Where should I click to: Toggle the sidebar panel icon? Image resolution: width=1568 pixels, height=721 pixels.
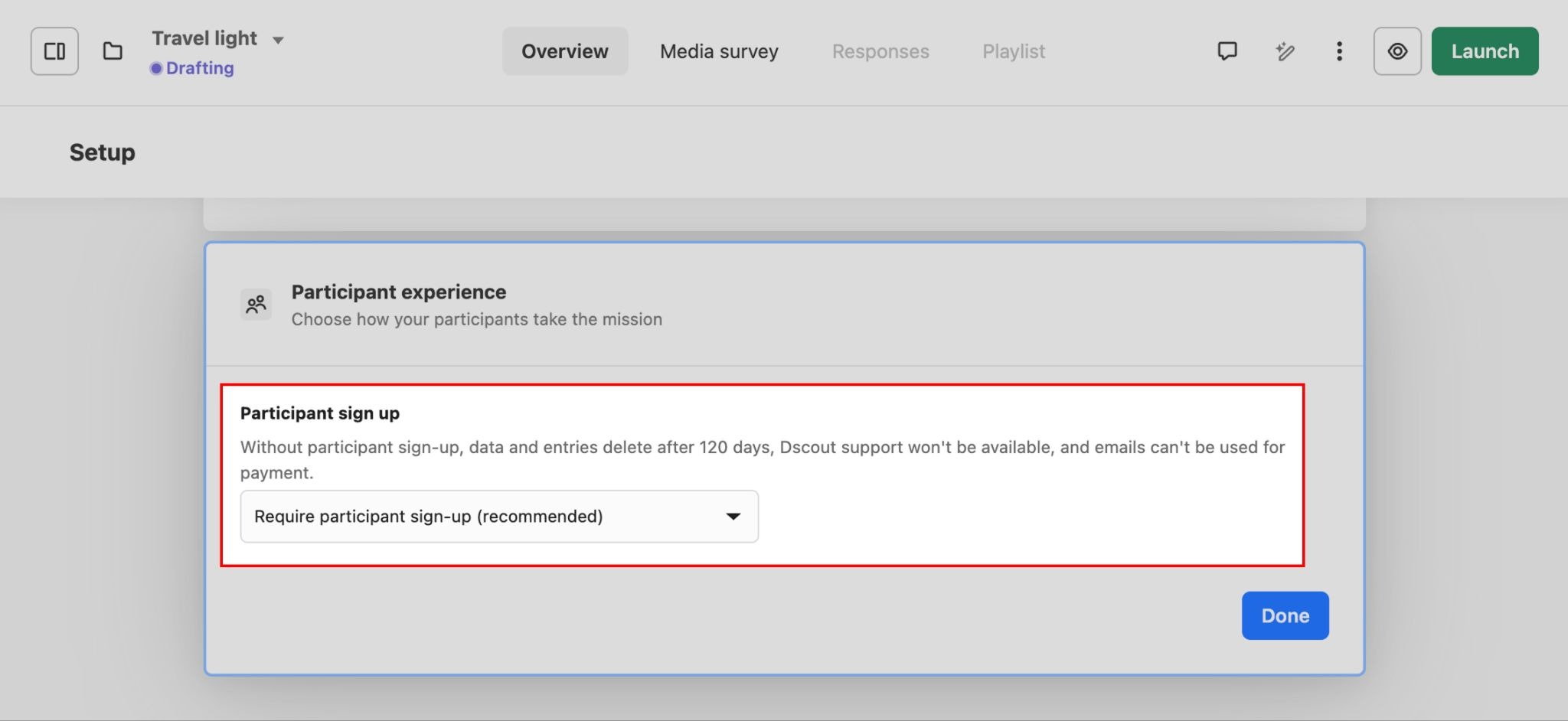coord(54,51)
